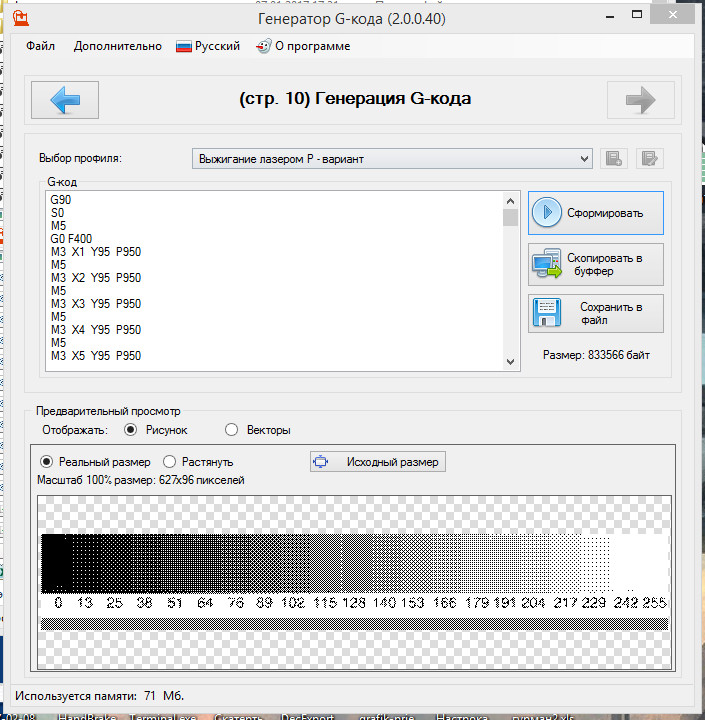Click the Используется памяти status text
Screen dimensions: 705x720
pyautogui.click(x=100, y=696)
